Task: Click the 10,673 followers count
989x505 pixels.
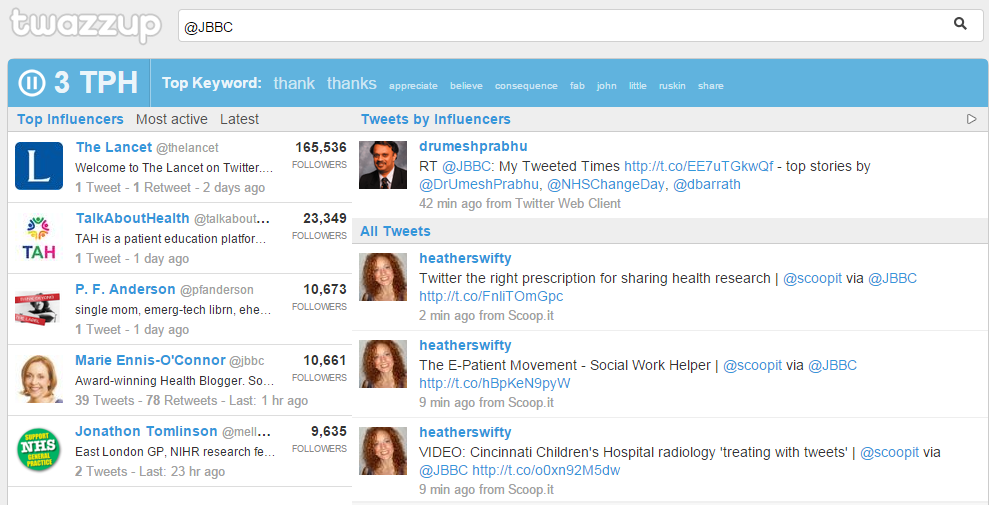Action: (x=325, y=289)
